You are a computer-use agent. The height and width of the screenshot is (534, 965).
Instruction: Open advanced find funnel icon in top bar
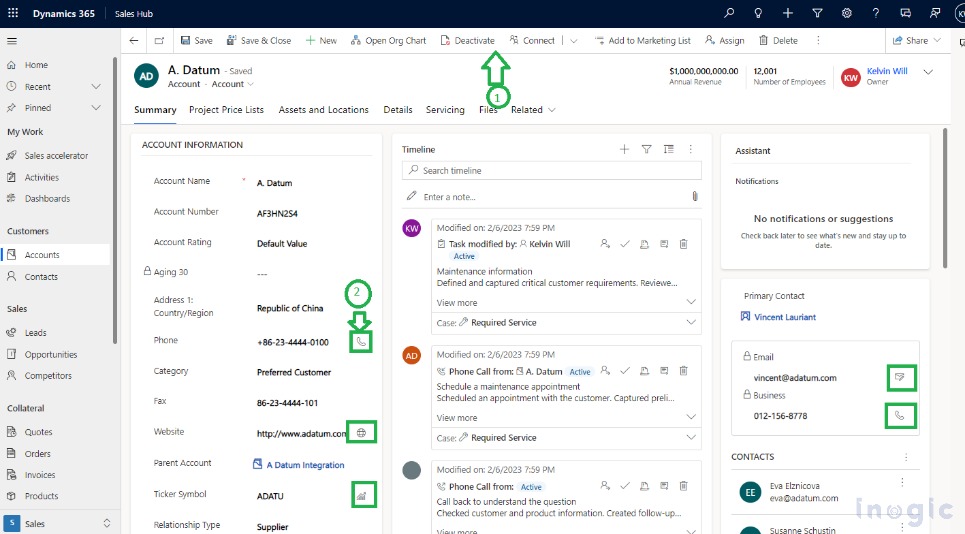pyautogui.click(x=817, y=13)
